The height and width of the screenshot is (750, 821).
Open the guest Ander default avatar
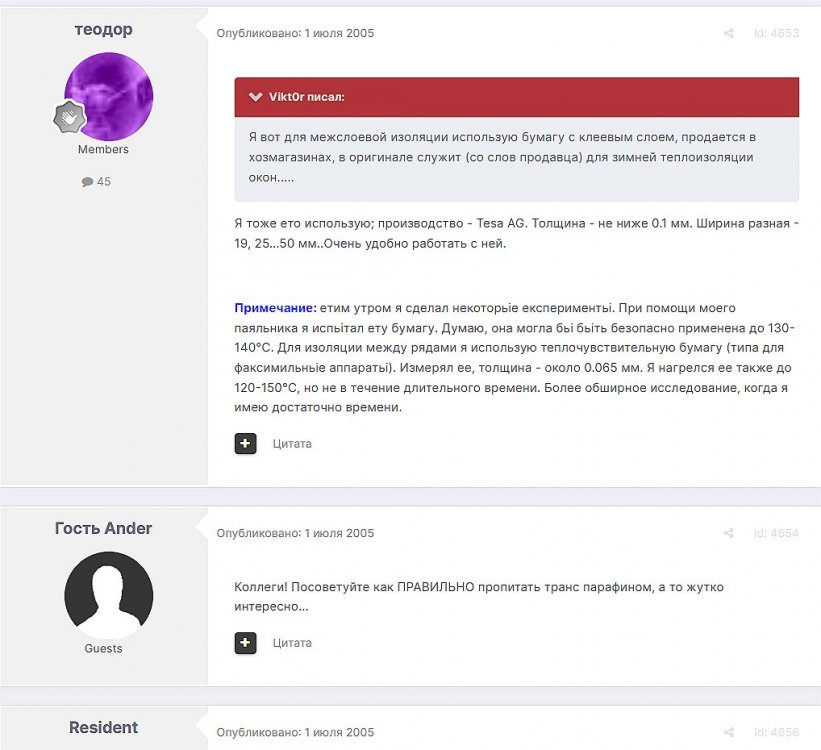click(x=109, y=595)
